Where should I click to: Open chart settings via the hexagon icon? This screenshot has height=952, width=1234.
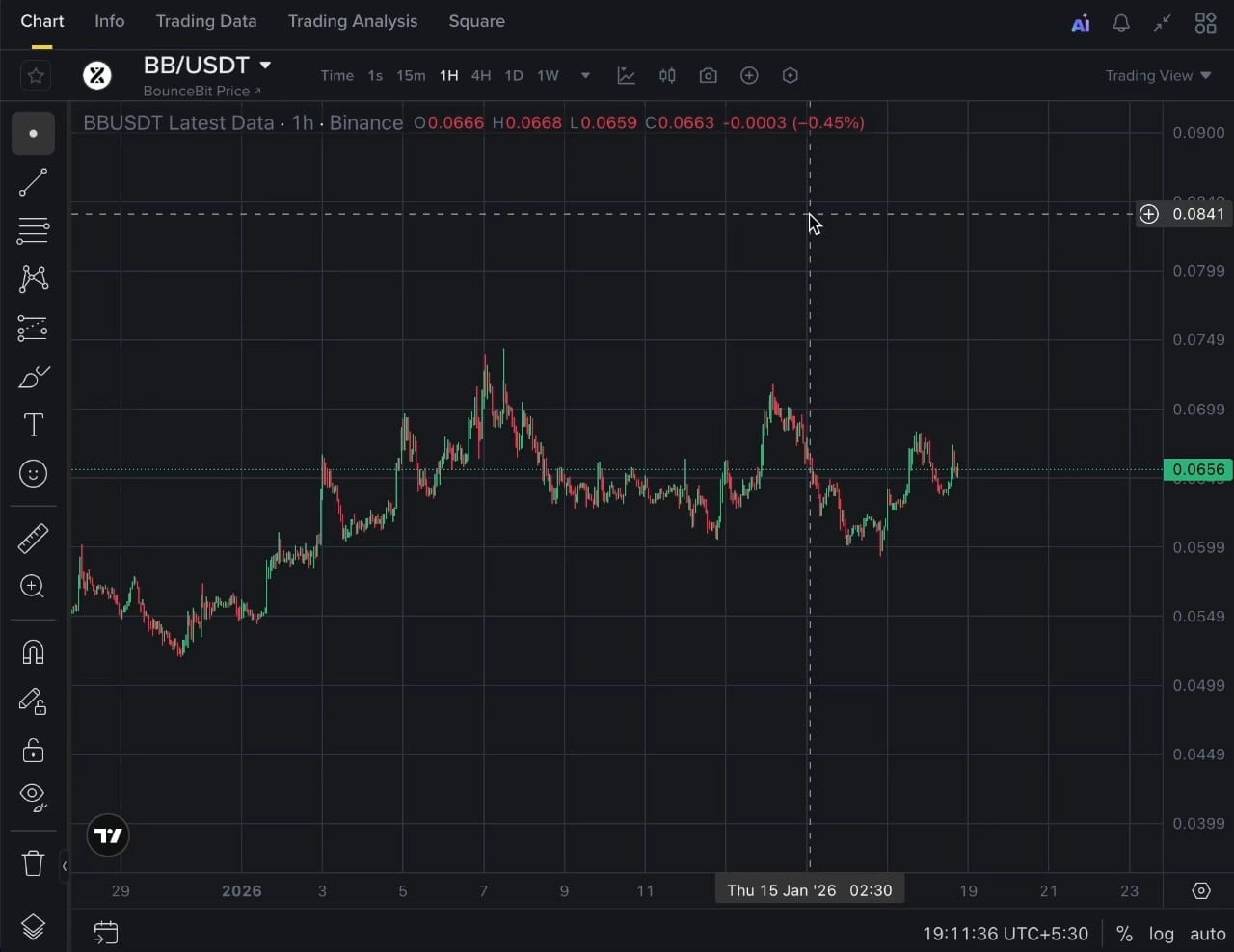click(791, 75)
